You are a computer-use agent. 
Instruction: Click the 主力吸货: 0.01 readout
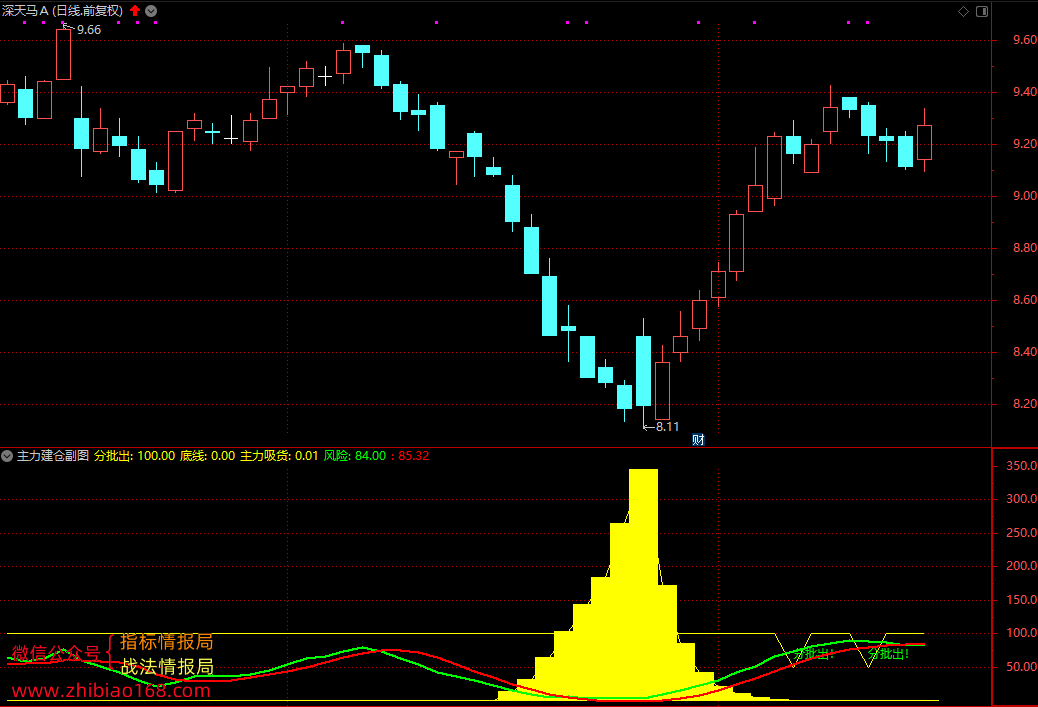pos(279,455)
